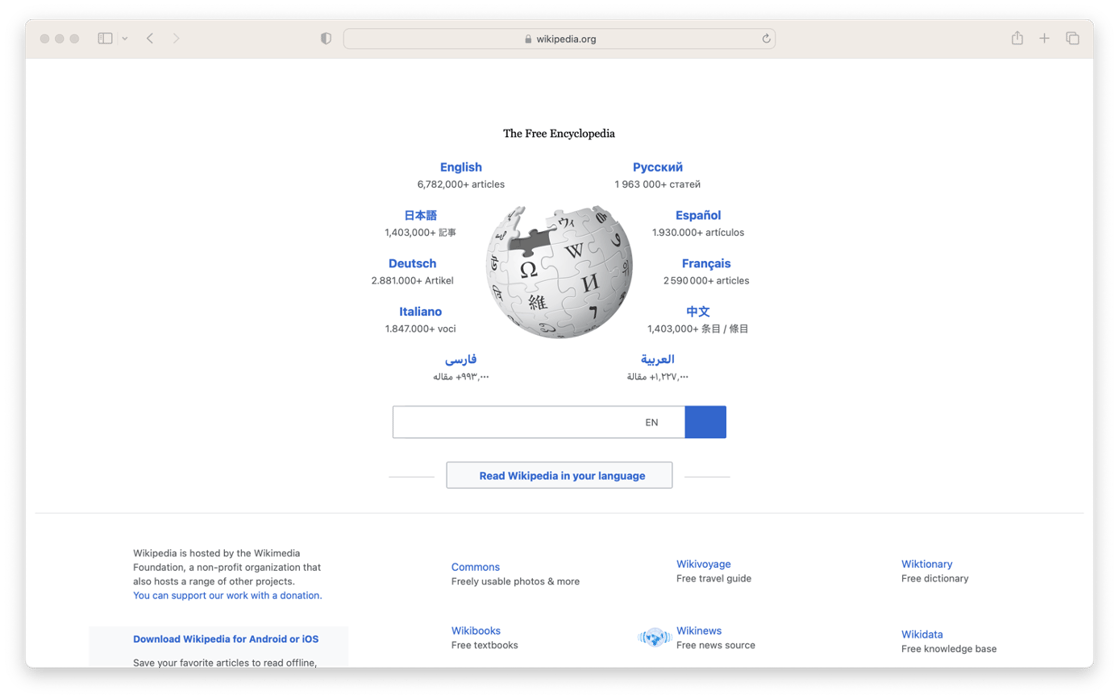Open the EN language selector dropdown

(x=651, y=422)
